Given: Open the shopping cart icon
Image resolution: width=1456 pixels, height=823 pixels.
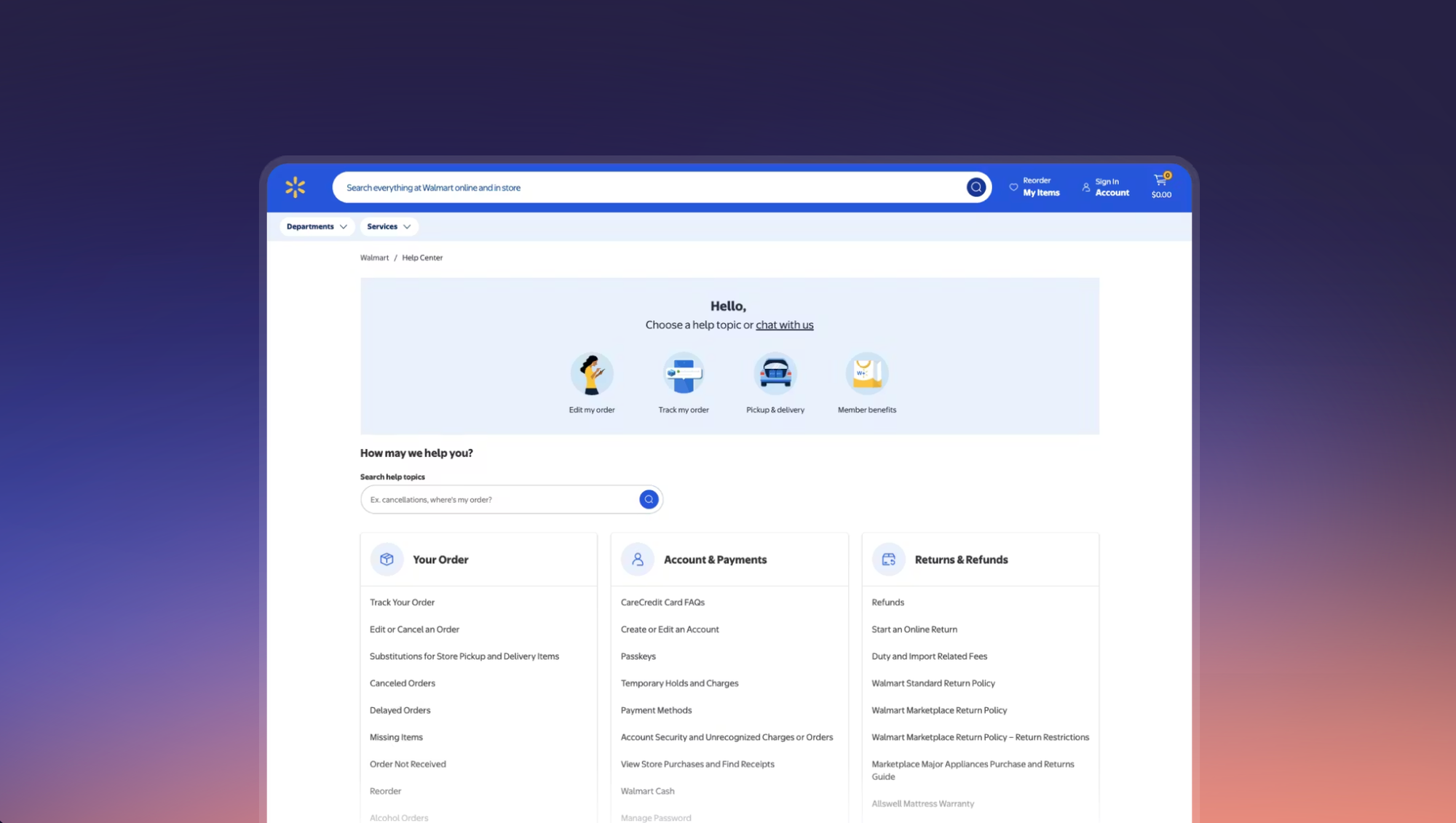Looking at the screenshot, I should click(1160, 180).
